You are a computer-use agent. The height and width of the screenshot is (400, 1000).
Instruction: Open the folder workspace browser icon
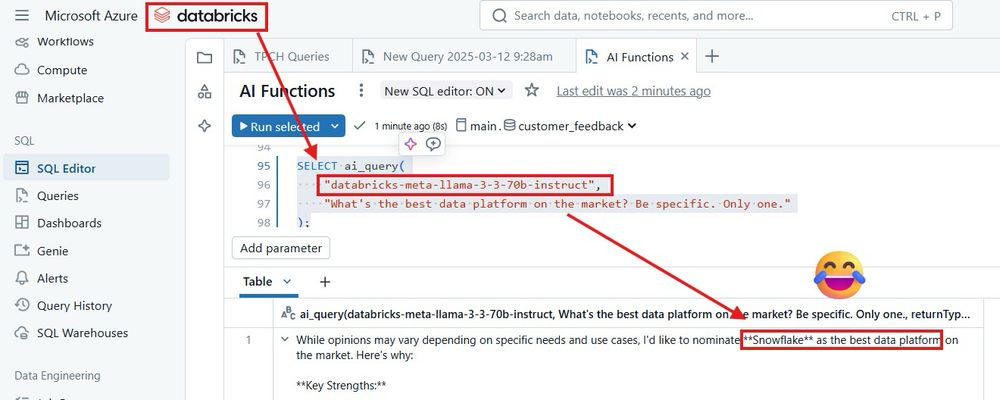pos(204,58)
